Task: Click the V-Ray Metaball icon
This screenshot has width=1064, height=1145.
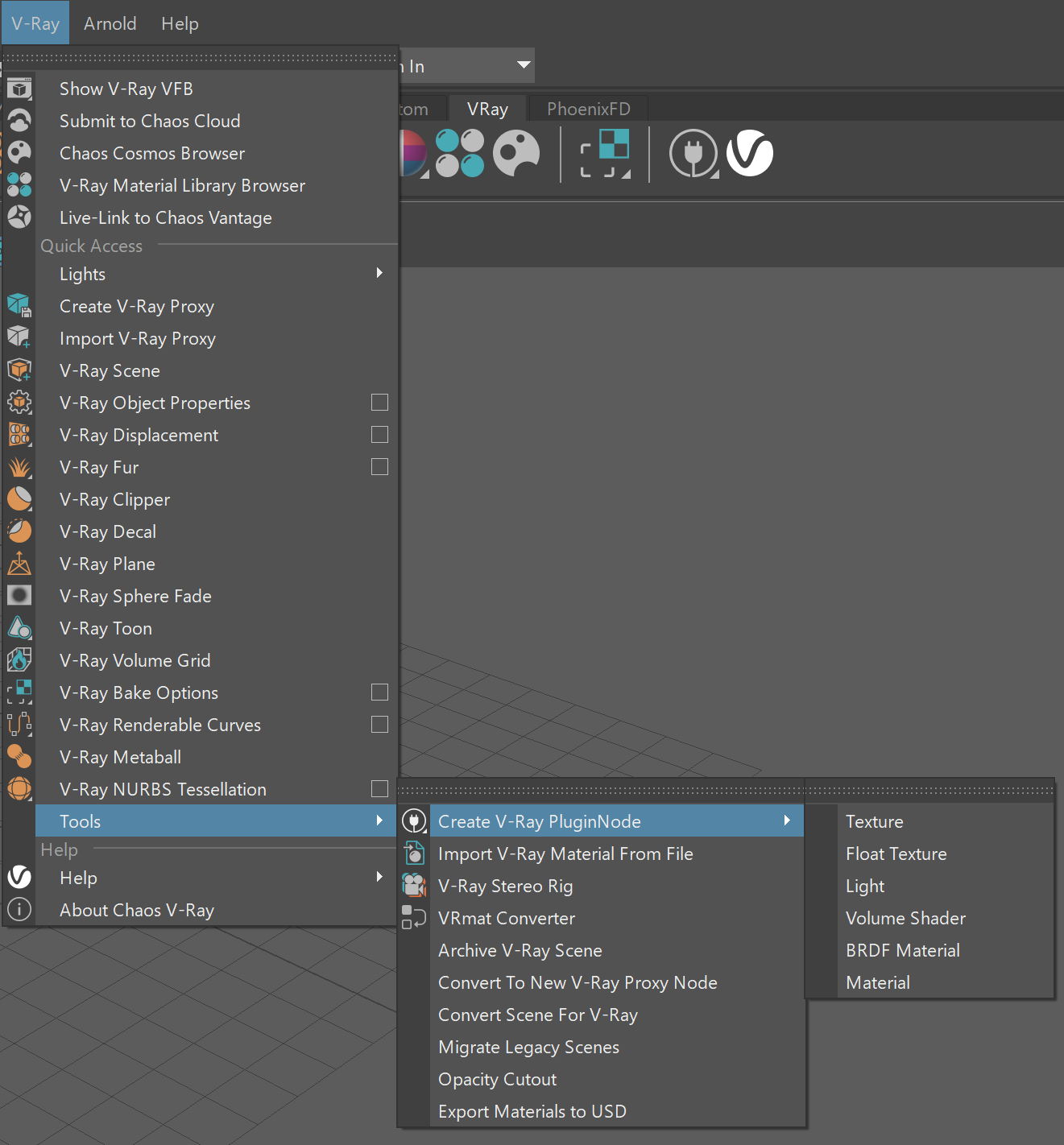Action: 19,757
